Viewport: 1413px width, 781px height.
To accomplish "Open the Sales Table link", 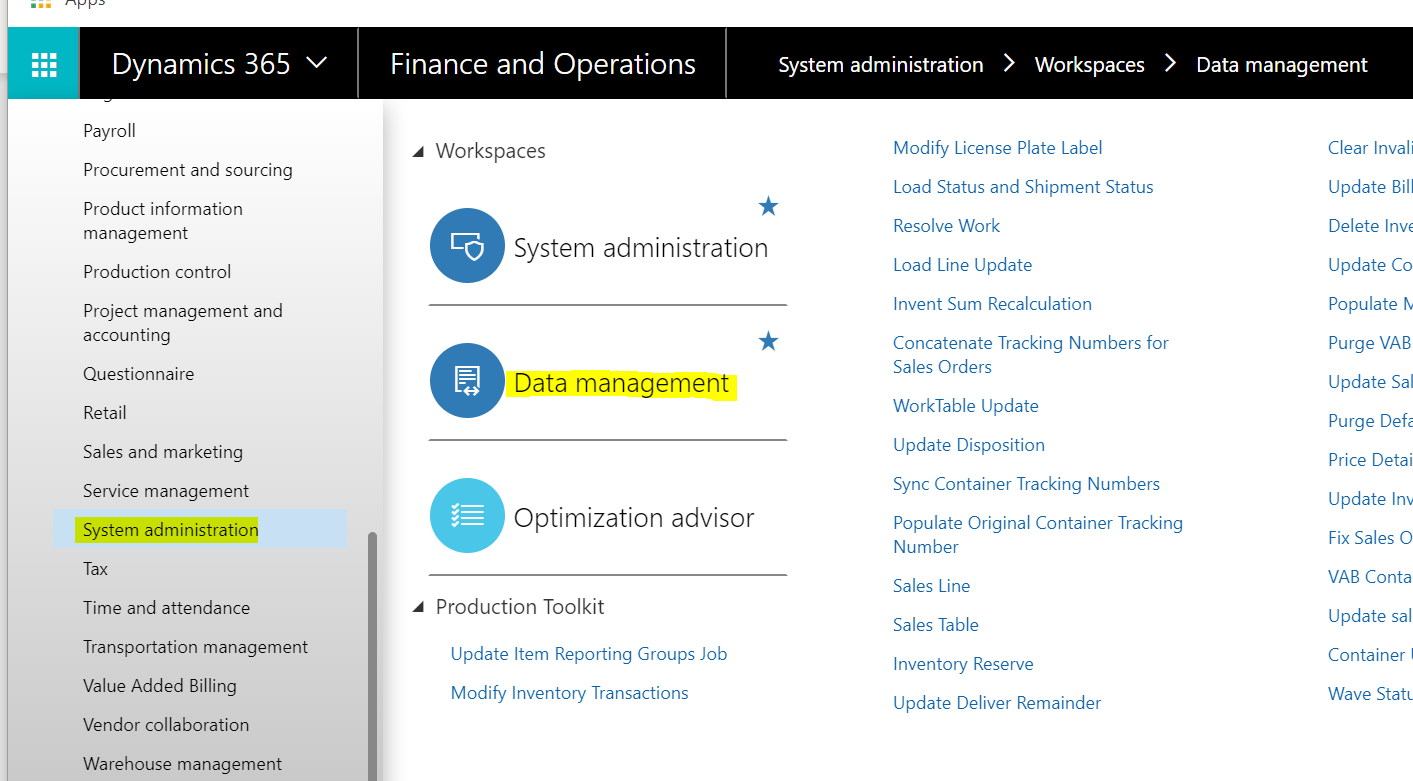I will (935, 624).
